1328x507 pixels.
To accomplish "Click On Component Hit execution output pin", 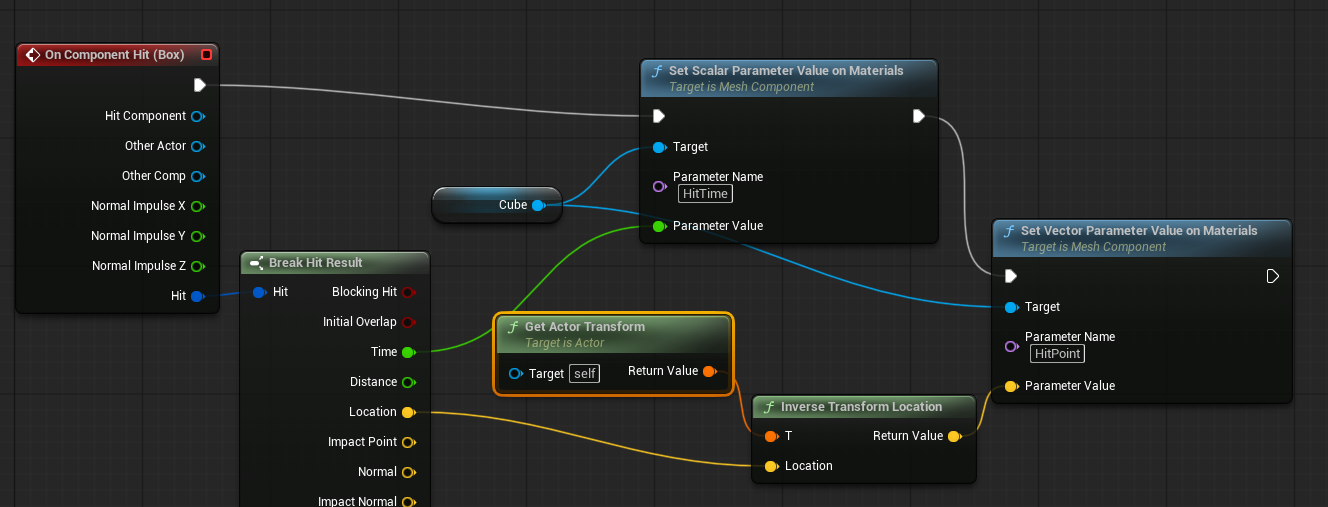I will click(200, 85).
